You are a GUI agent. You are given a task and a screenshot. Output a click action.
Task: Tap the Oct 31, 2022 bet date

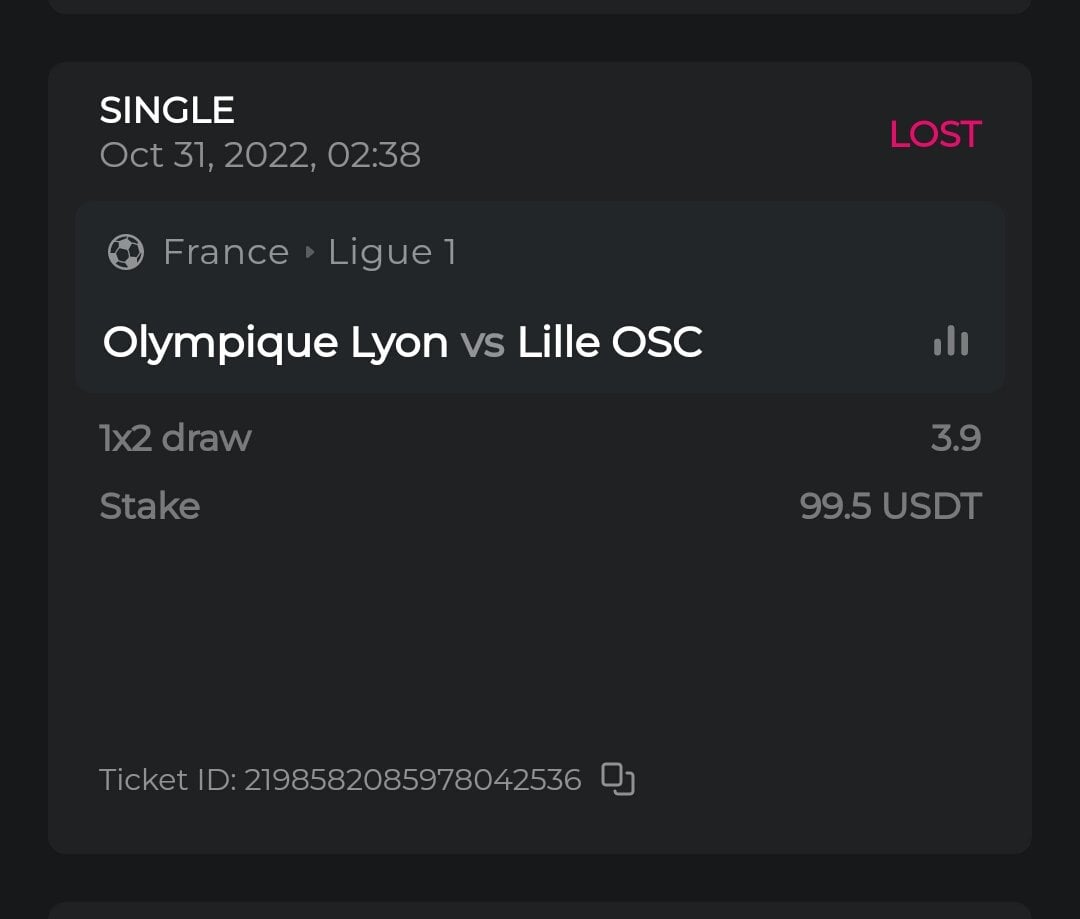(x=260, y=155)
